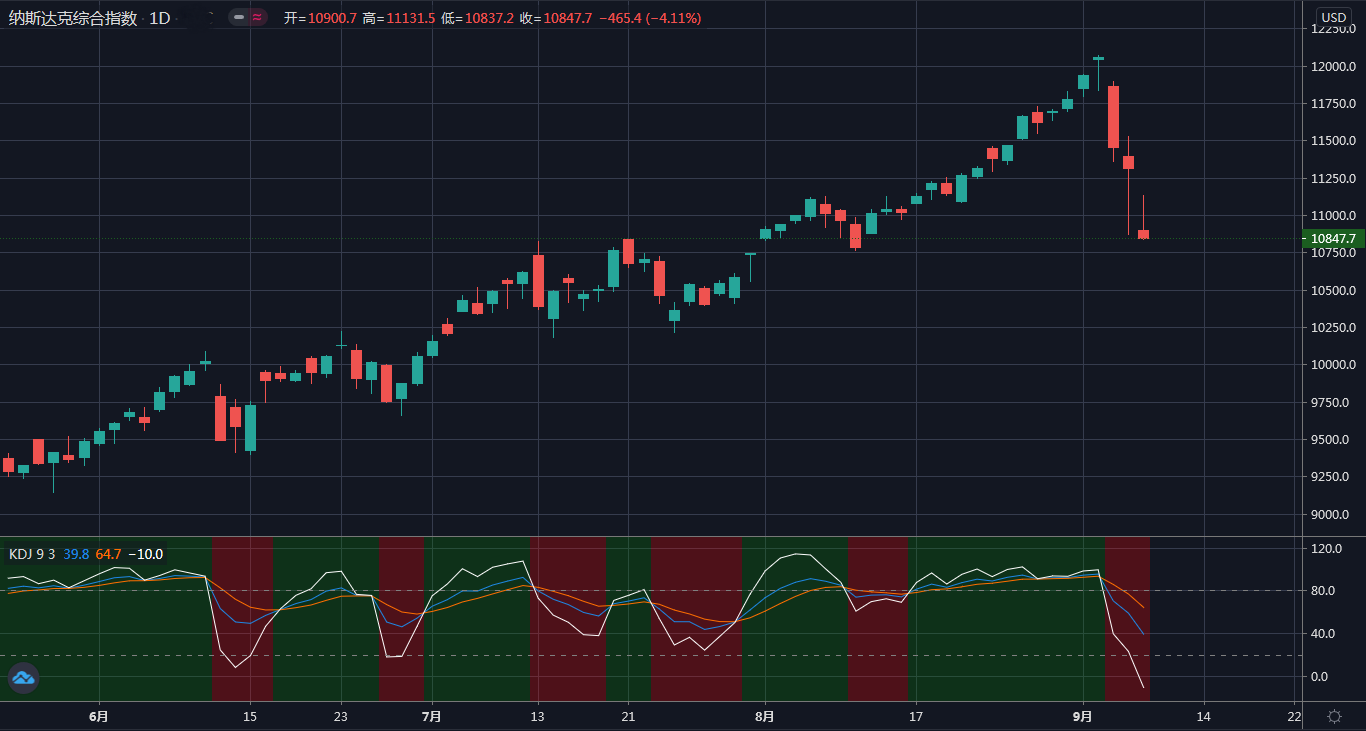Click the 纳斯达克综合指数 symbol title
Screen dimensions: 1366x731
pos(73,18)
